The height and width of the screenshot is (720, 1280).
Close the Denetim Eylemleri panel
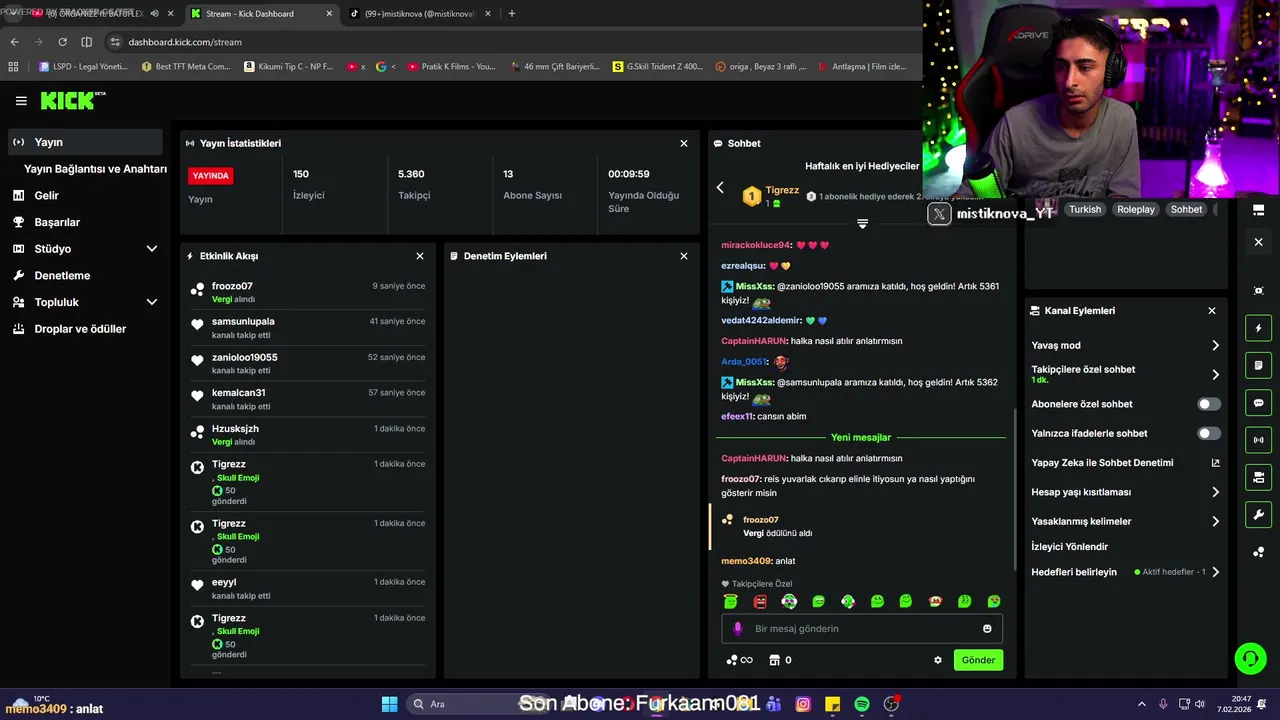[x=684, y=256]
